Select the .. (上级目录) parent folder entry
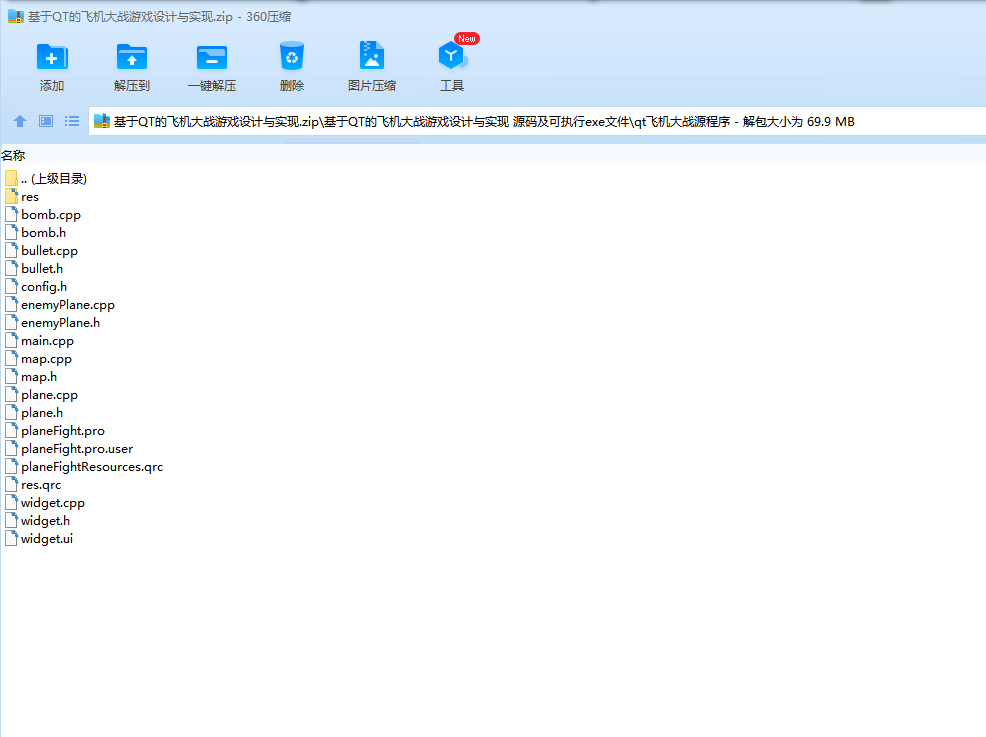This screenshot has width=986, height=737. pyautogui.click(x=53, y=179)
